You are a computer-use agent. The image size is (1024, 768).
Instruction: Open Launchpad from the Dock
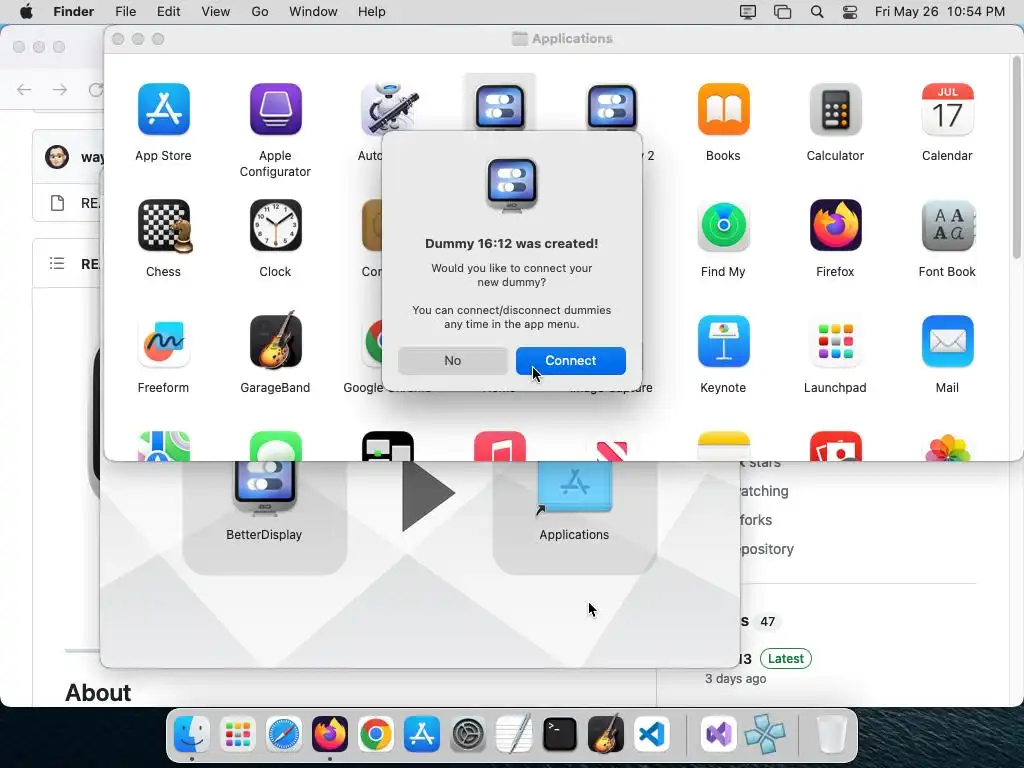tap(238, 735)
